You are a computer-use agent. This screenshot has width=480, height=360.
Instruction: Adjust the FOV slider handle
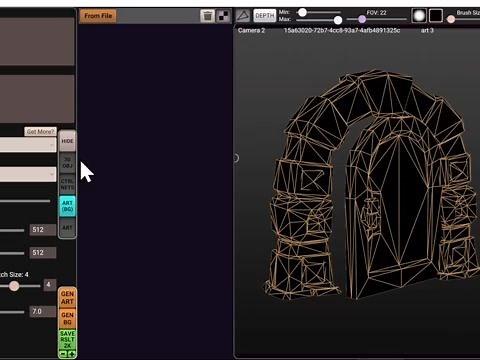point(362,19)
